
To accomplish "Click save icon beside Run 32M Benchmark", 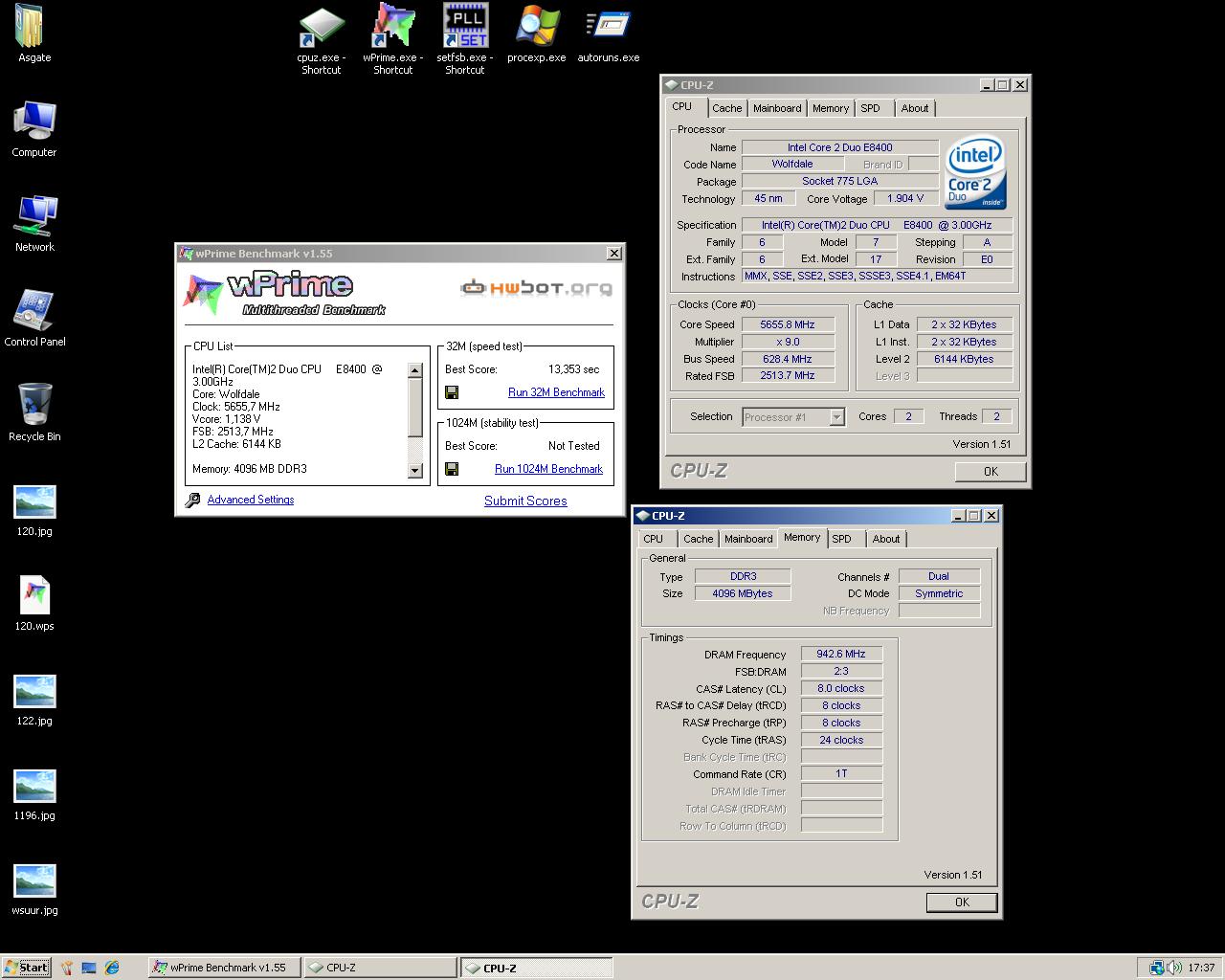I will [x=452, y=392].
